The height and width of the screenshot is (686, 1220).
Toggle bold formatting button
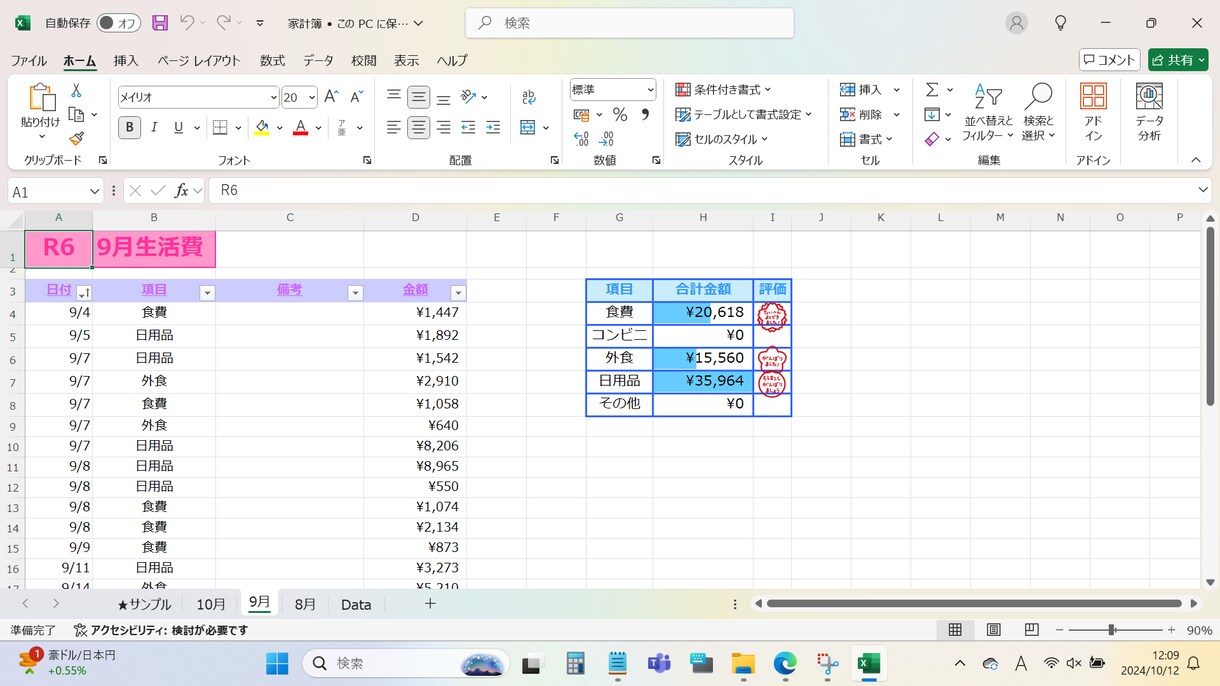click(x=129, y=127)
